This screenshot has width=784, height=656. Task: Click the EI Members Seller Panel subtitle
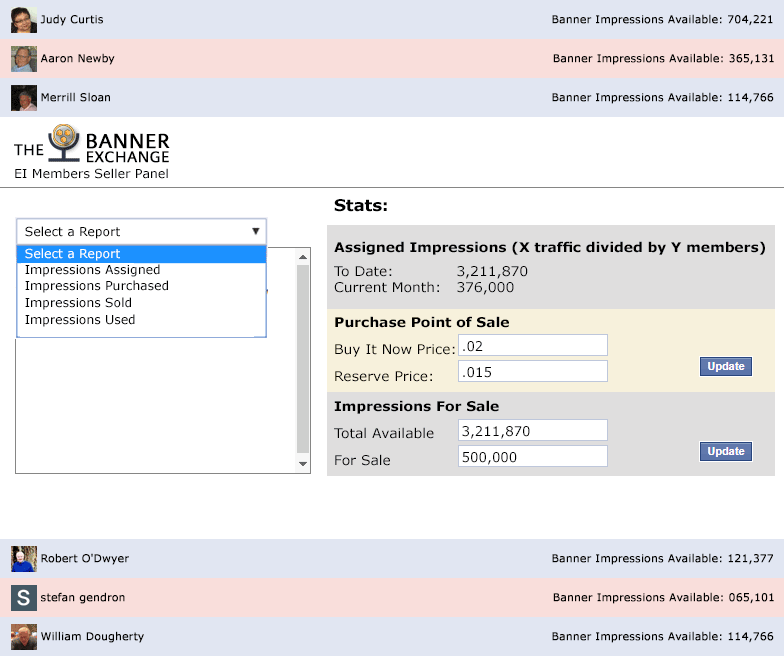coord(92,174)
